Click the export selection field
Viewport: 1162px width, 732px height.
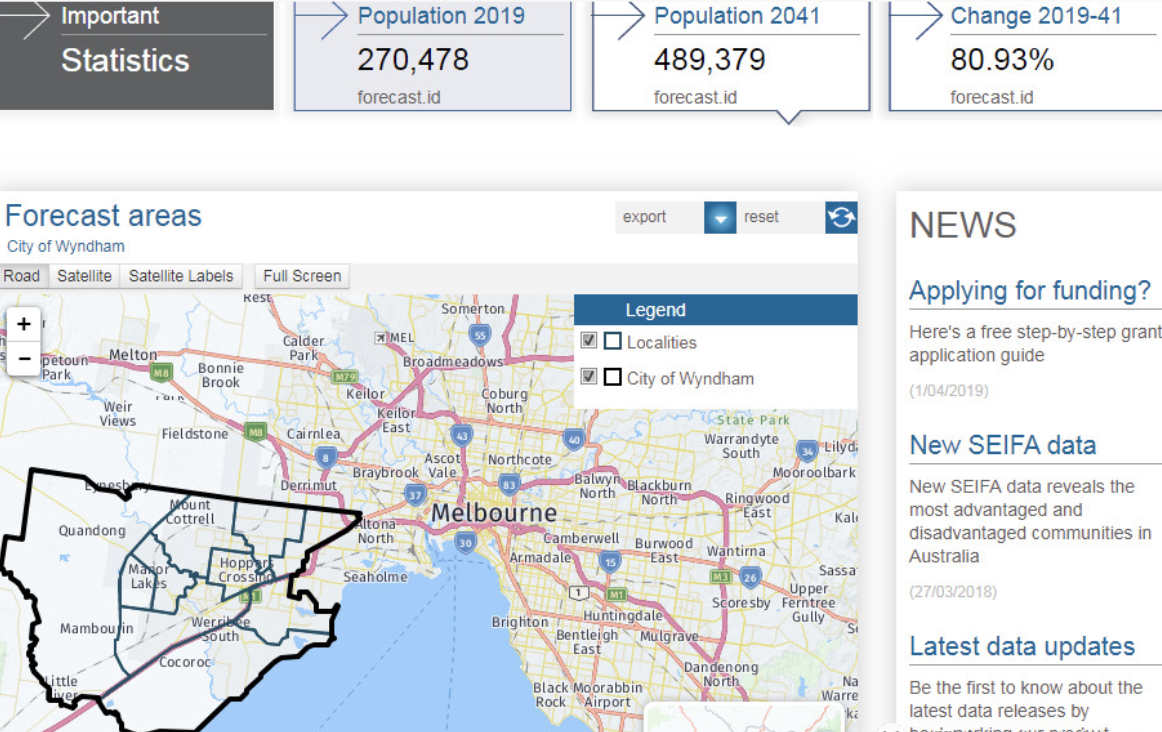(x=660, y=217)
